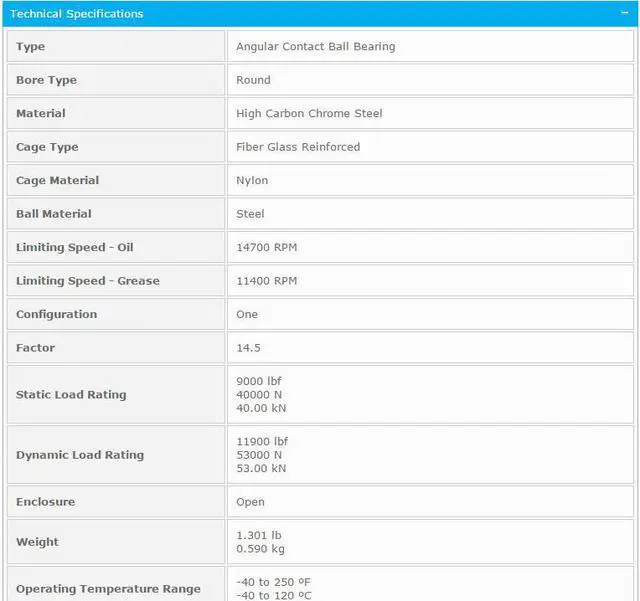
Task: Click the Limiting Speed - Grease label
Action: 87,281
